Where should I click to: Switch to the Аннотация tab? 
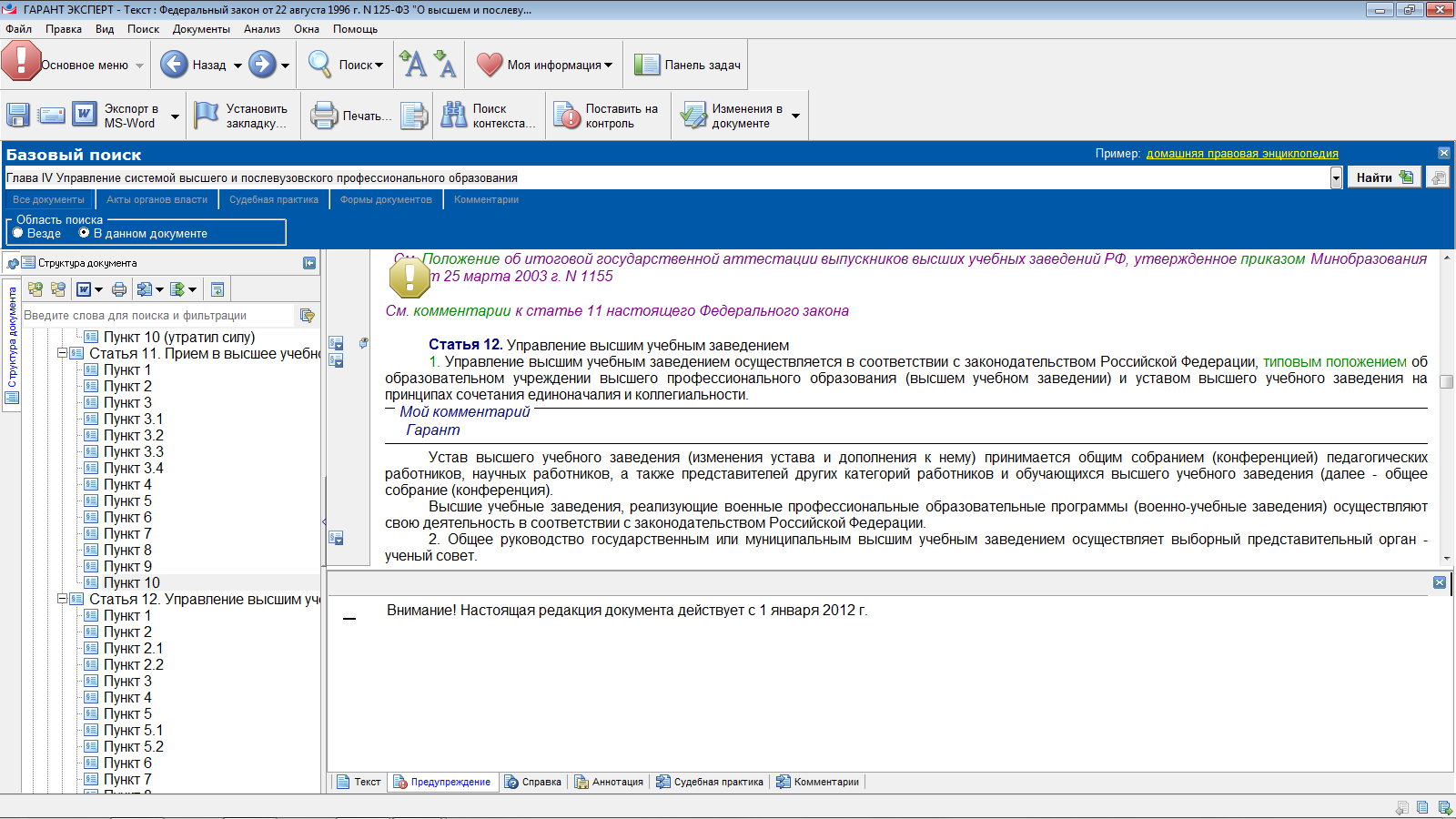[x=609, y=782]
